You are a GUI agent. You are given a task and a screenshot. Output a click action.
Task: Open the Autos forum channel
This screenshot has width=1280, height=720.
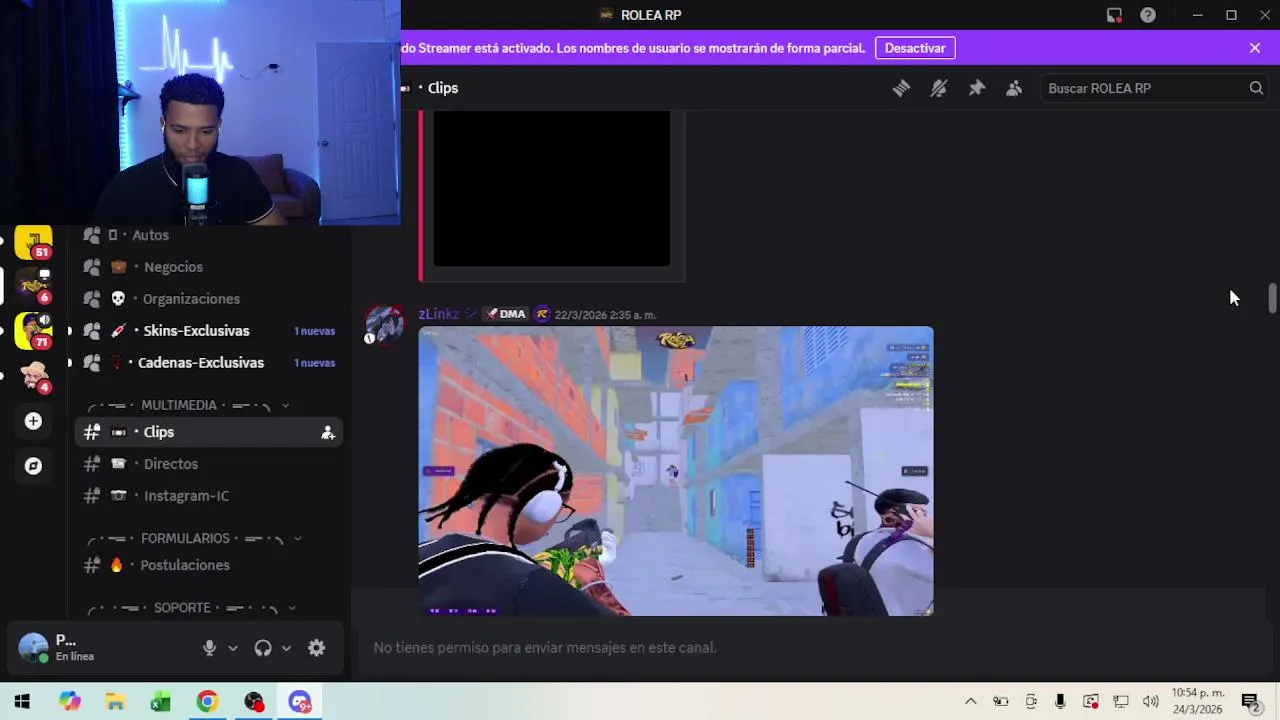click(x=210, y=235)
